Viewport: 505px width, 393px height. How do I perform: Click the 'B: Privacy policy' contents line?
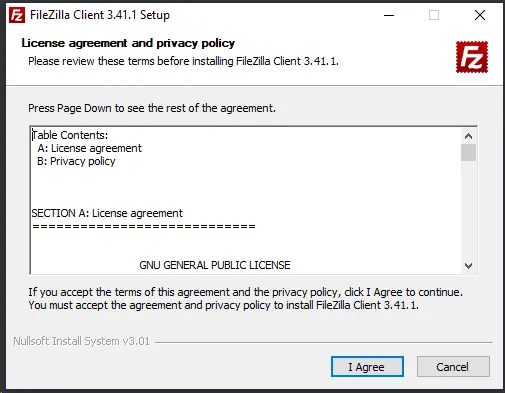76,161
